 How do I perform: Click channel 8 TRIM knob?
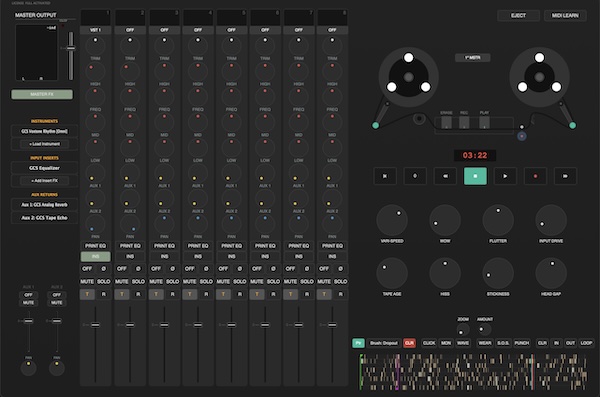[332, 46]
